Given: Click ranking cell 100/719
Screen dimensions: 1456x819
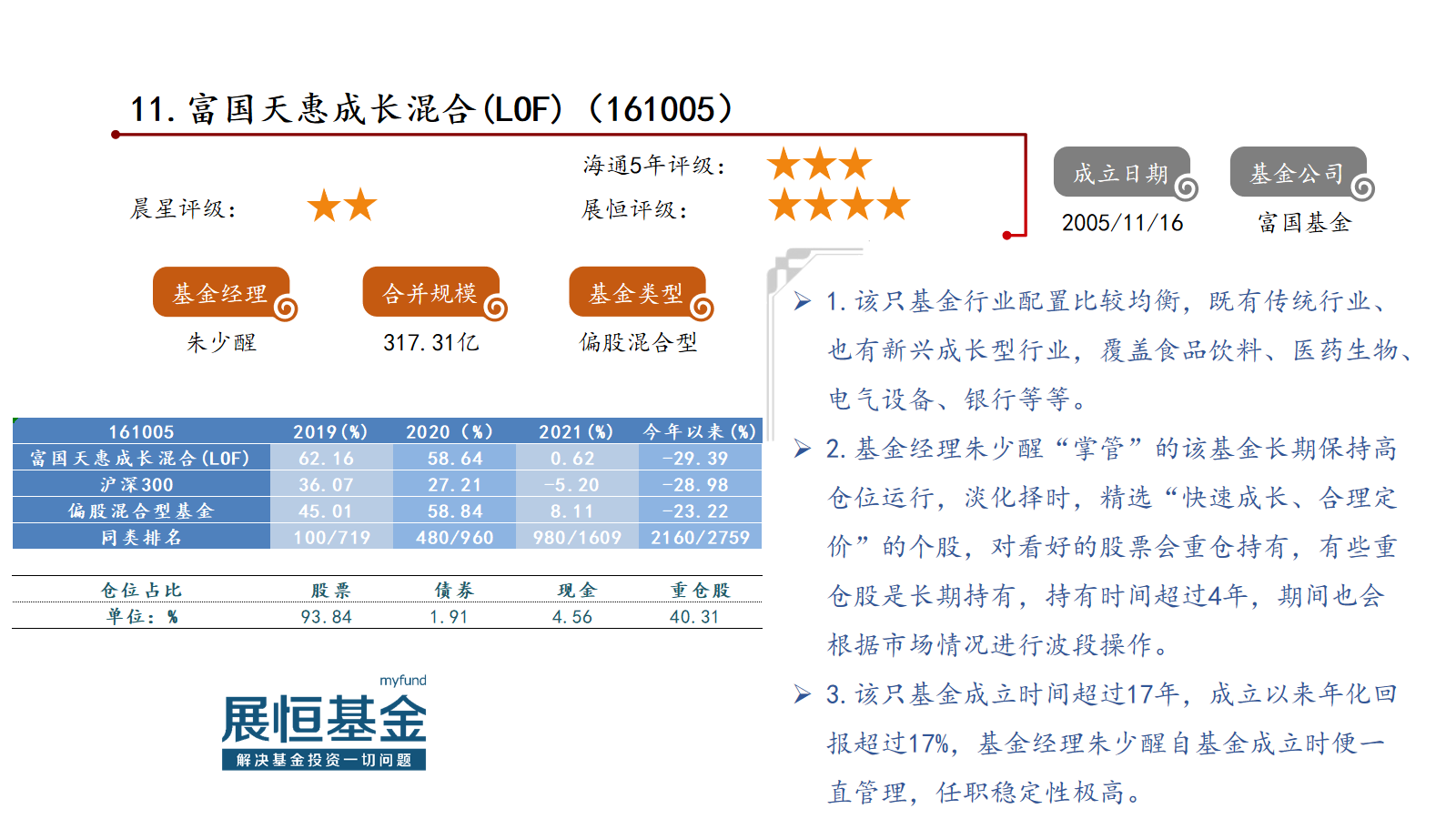Looking at the screenshot, I should click(331, 537).
